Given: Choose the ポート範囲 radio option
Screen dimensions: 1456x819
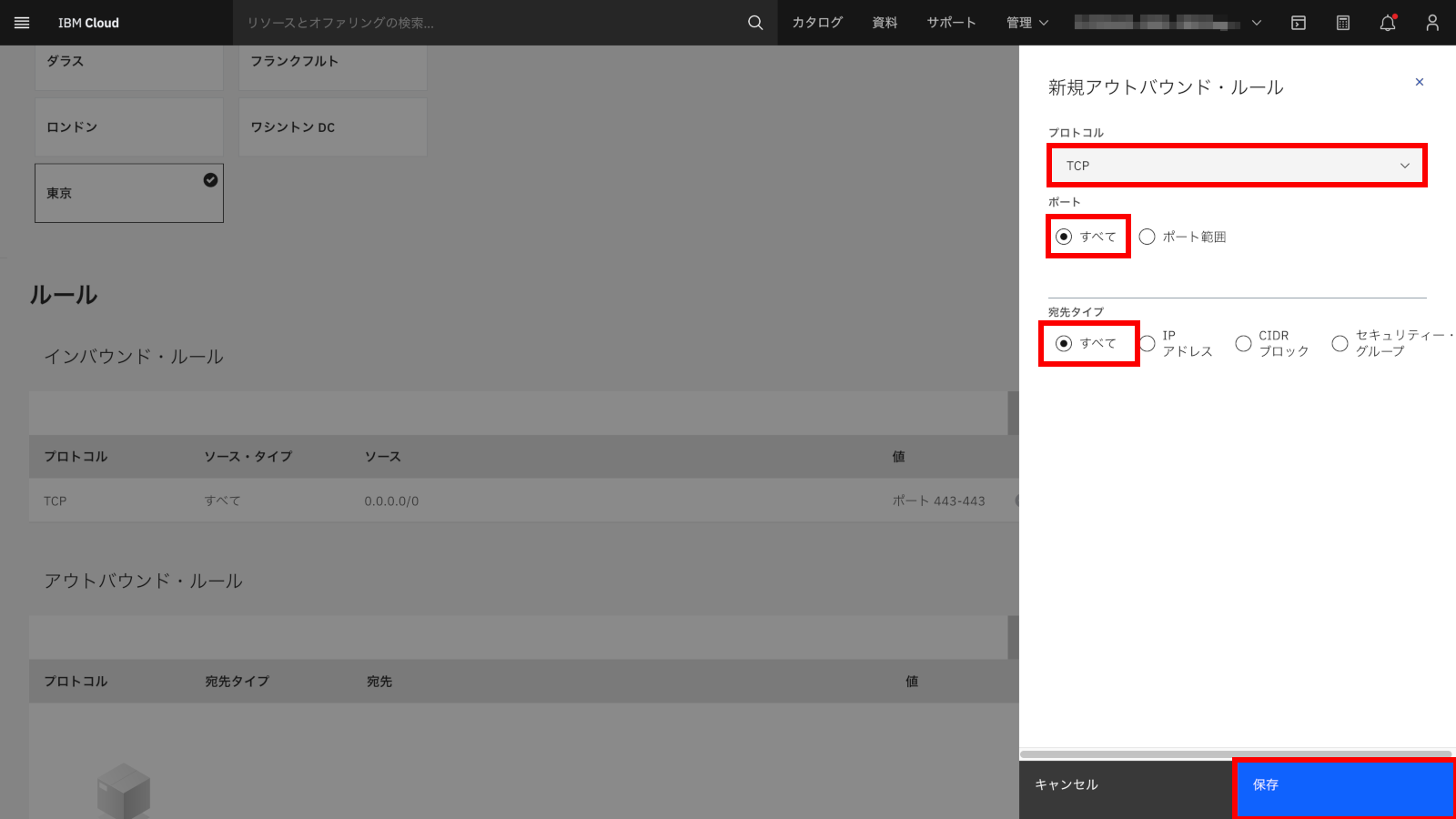Looking at the screenshot, I should (x=1147, y=236).
